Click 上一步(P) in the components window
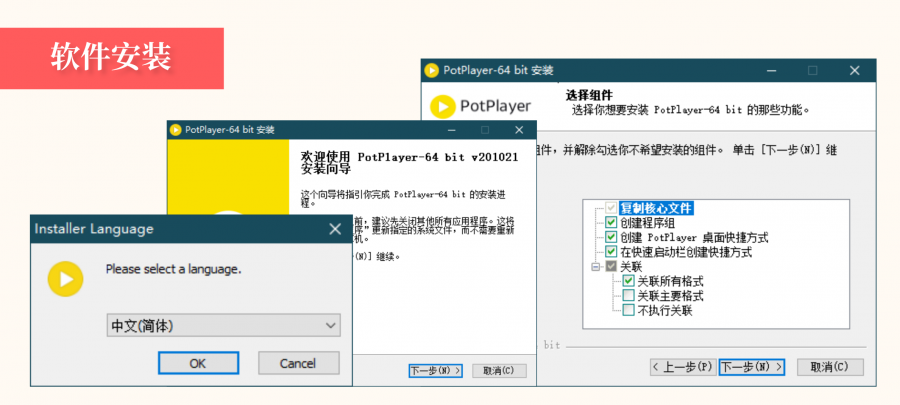900x405 pixels. [x=682, y=367]
